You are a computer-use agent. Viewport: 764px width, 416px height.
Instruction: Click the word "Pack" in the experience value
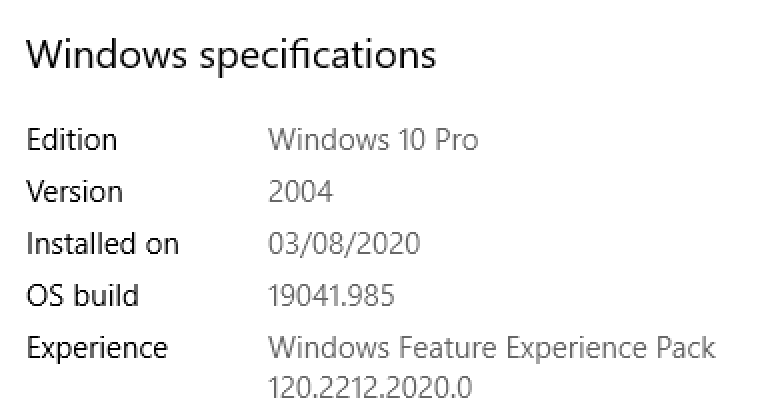[687, 348]
